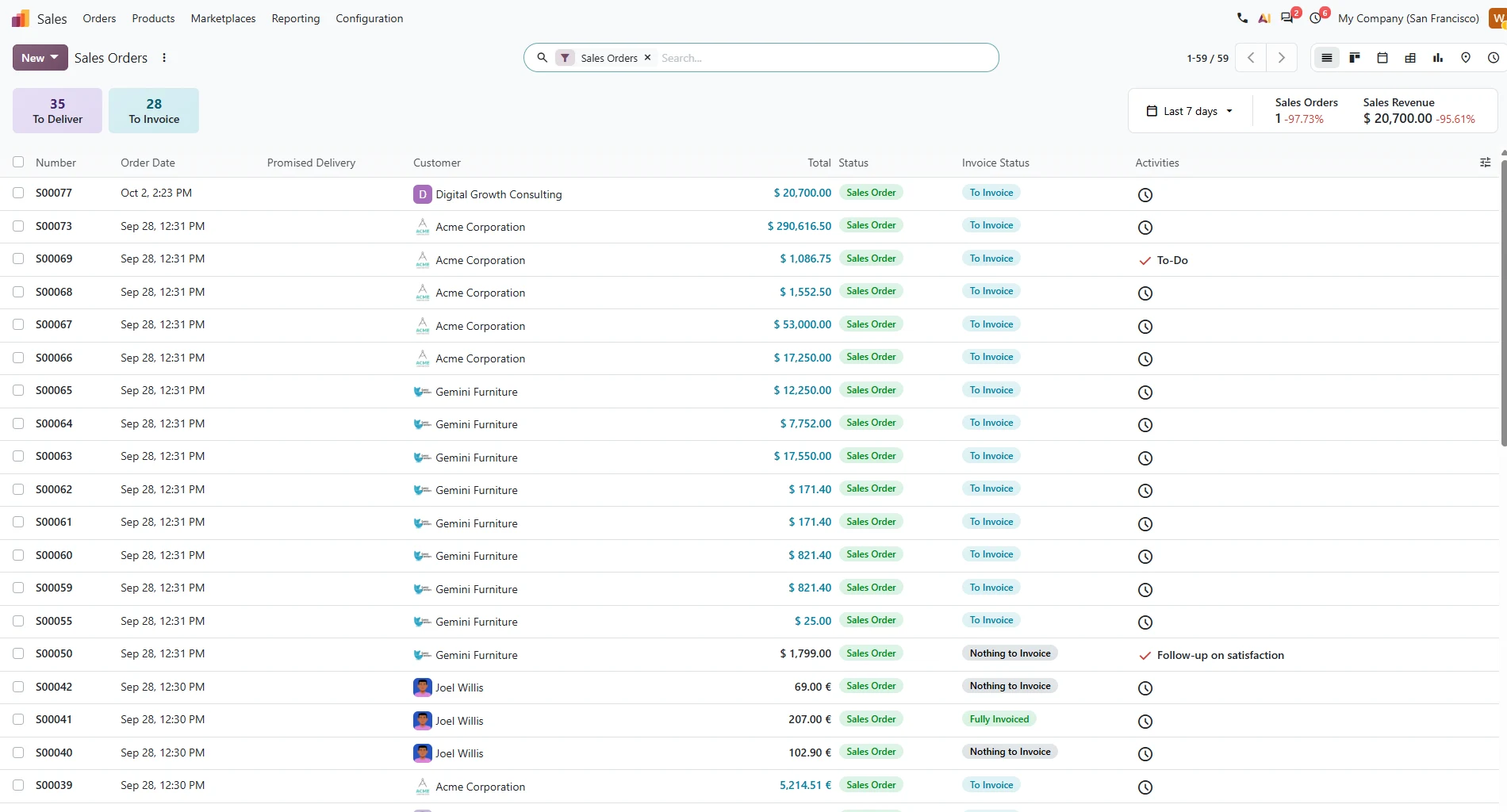Click Fully Invoiced badge on S00041
This screenshot has width=1507, height=812.
(x=999, y=719)
